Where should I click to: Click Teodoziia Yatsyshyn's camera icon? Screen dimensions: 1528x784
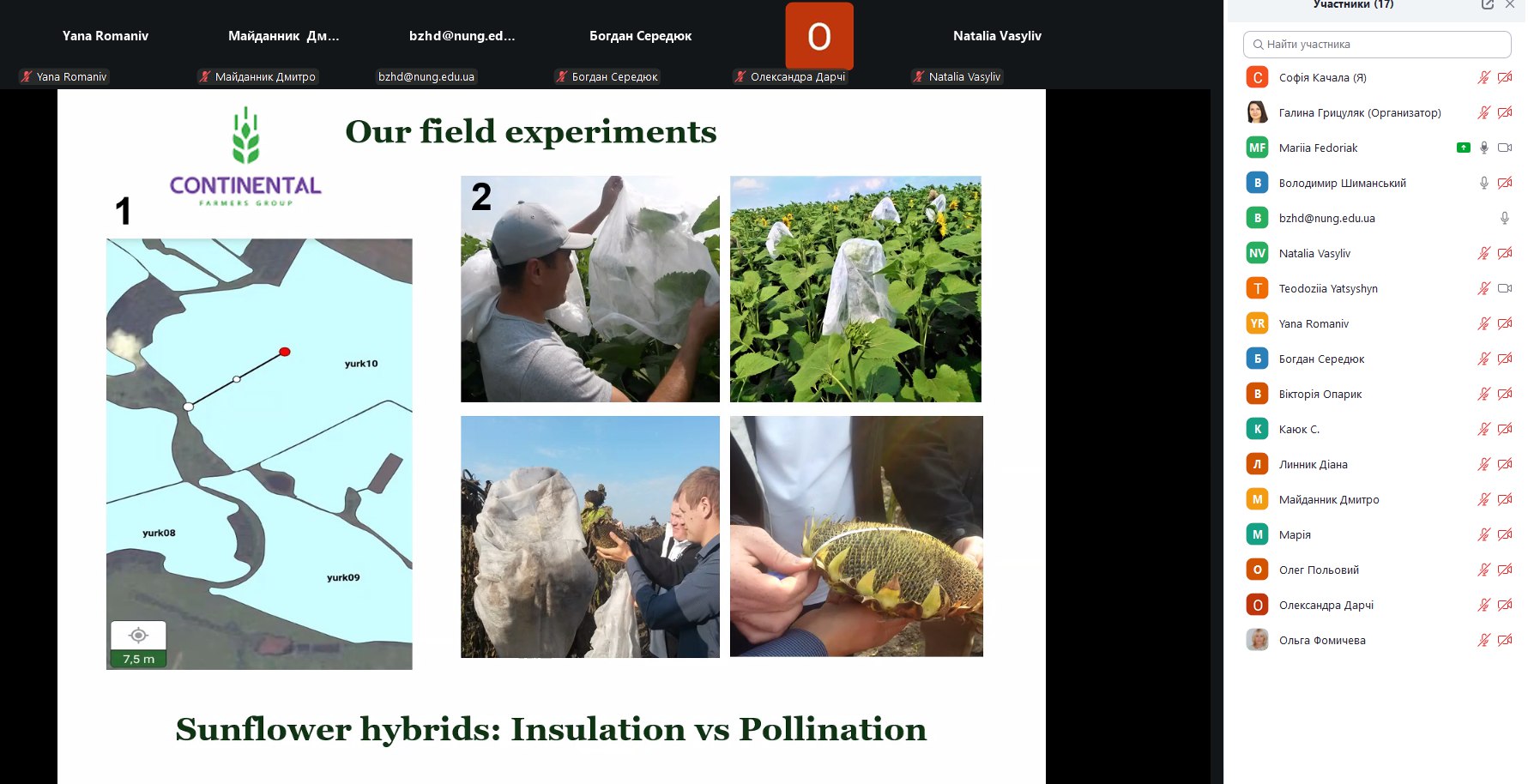(1505, 288)
